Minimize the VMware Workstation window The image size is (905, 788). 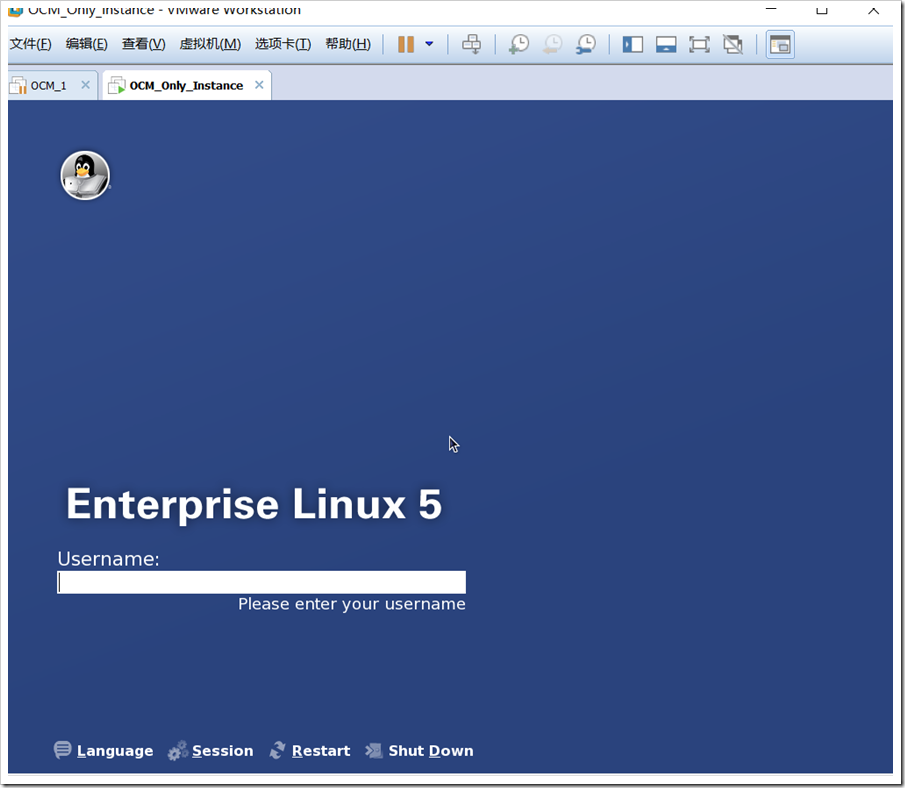coord(771,9)
